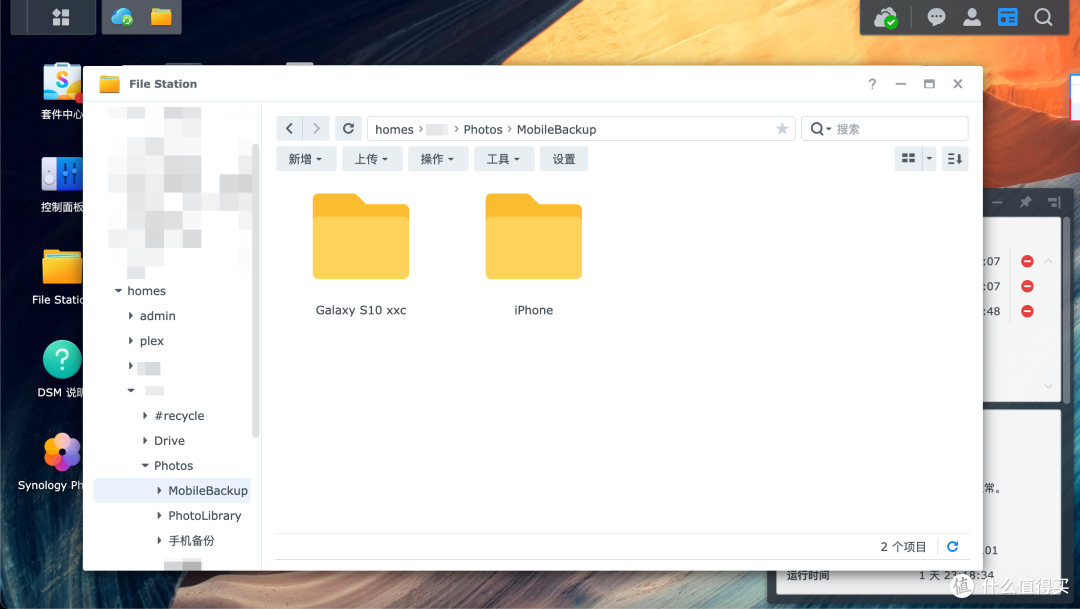Open the Cloud Sync taskbar icon
This screenshot has height=609, width=1080.
point(122,17)
